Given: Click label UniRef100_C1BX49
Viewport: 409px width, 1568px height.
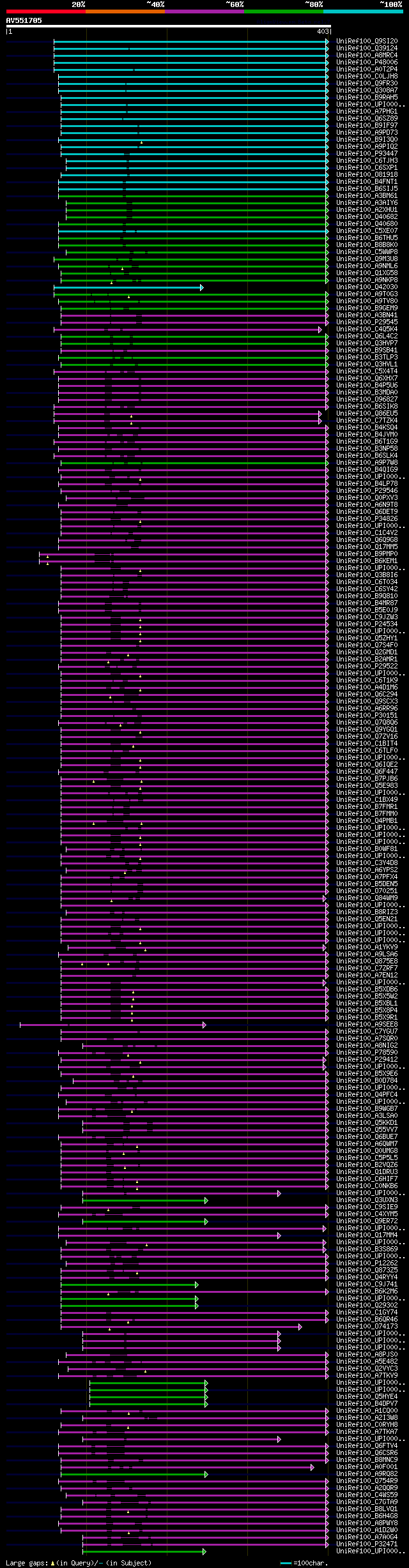Looking at the screenshot, I should click(367, 799).
